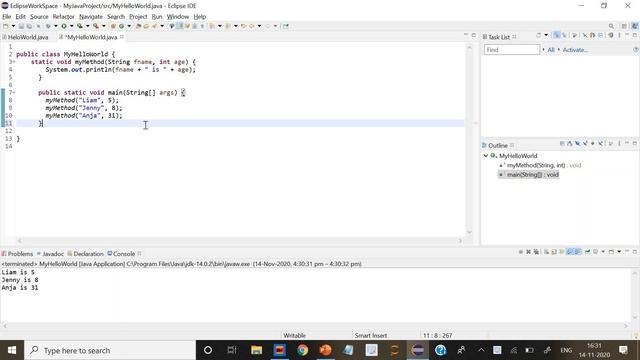This screenshot has width=640, height=360.
Task: Click the Windows Start button
Action: tap(12, 350)
